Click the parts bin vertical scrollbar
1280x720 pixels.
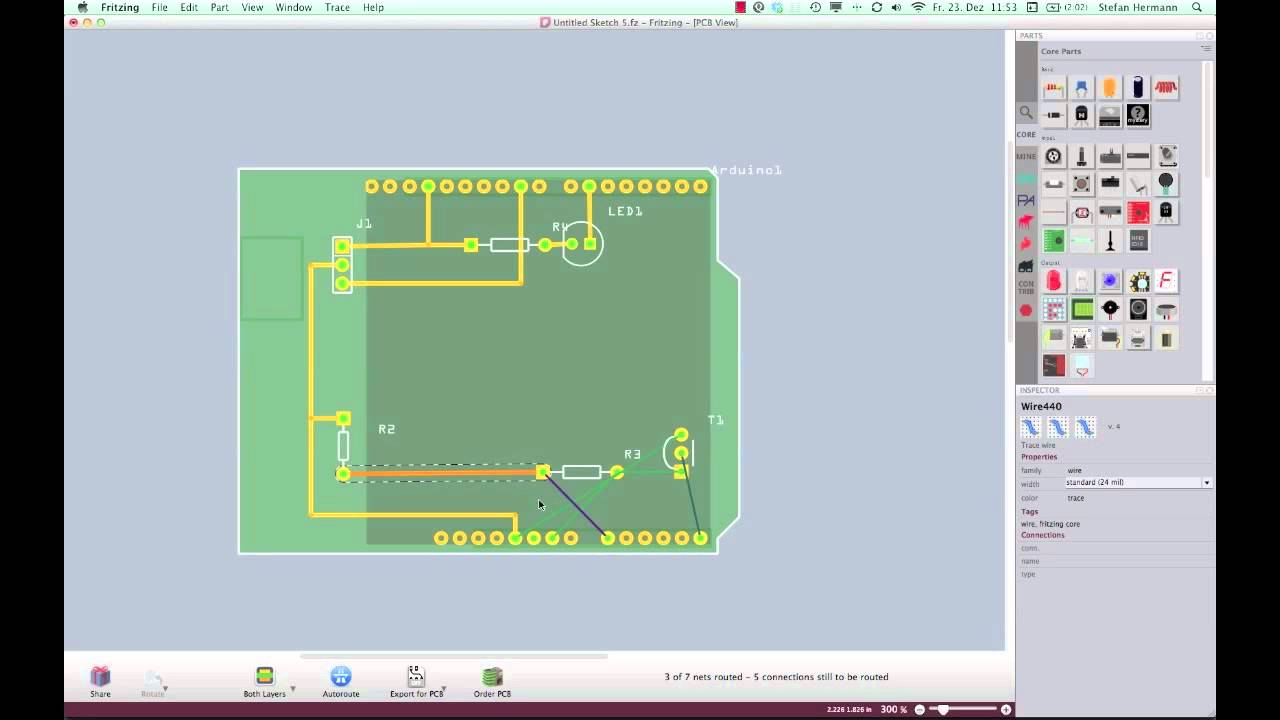pos(1207,120)
